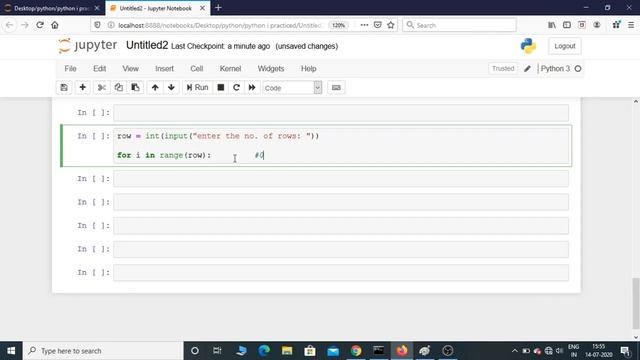This screenshot has width=640, height=360.
Task: Paste cells below icon
Action: [x=135, y=87]
